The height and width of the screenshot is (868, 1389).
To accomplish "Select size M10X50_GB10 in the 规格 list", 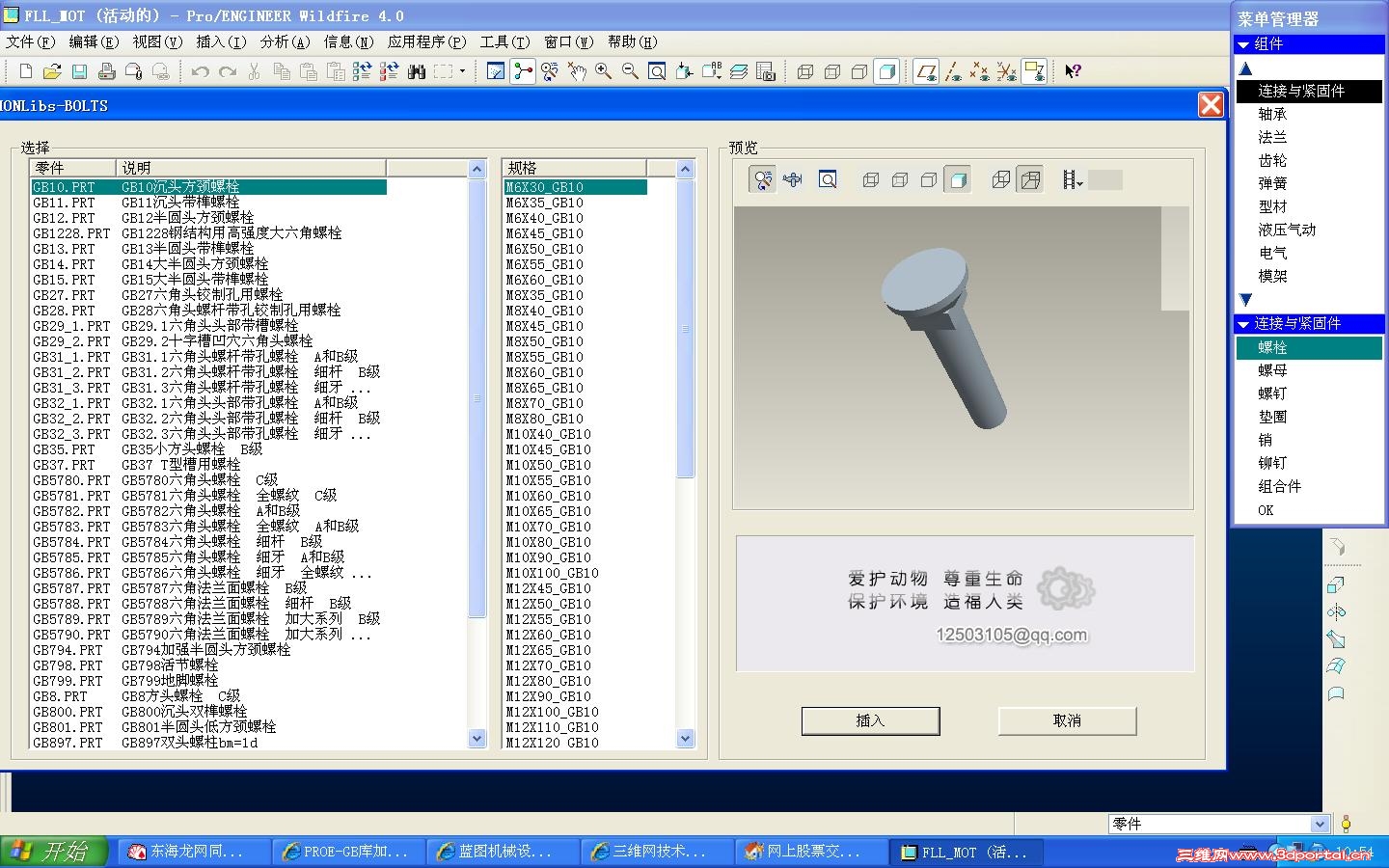I will pyautogui.click(x=575, y=465).
